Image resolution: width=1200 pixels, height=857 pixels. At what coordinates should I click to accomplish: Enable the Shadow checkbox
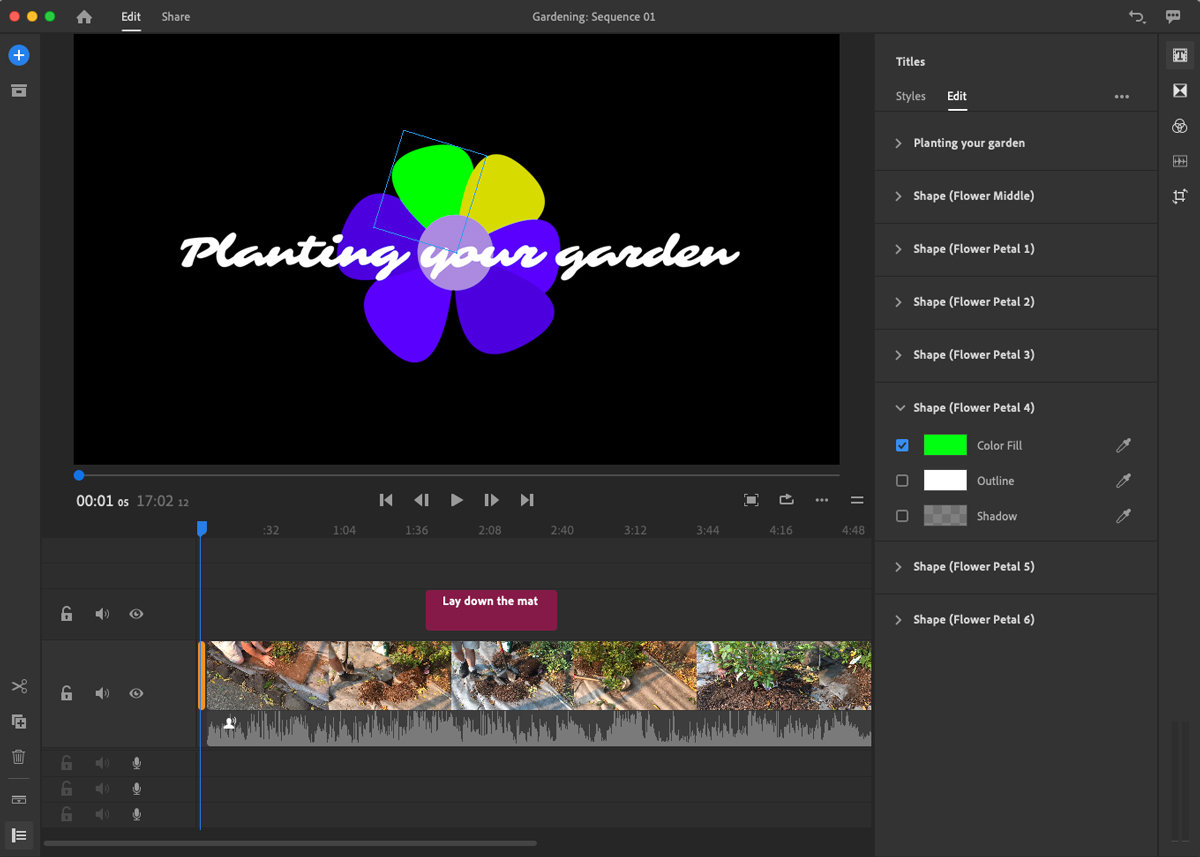(x=902, y=516)
